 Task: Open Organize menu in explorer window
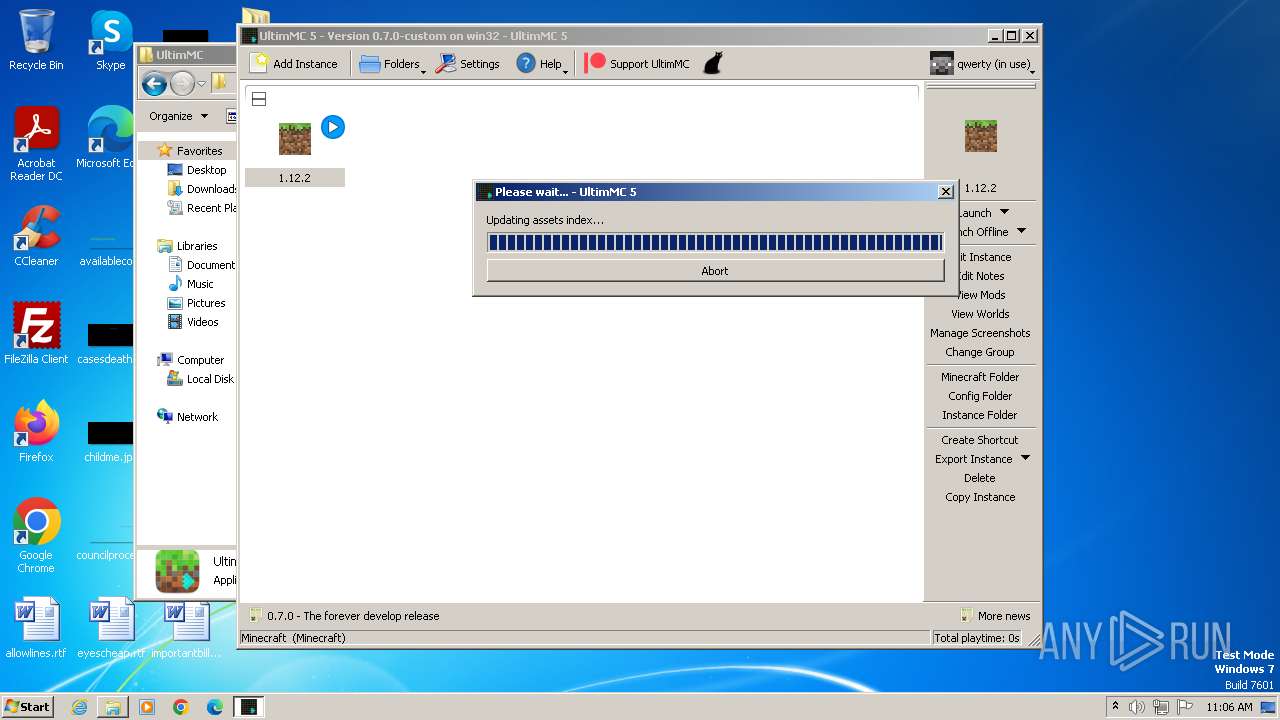(x=178, y=116)
